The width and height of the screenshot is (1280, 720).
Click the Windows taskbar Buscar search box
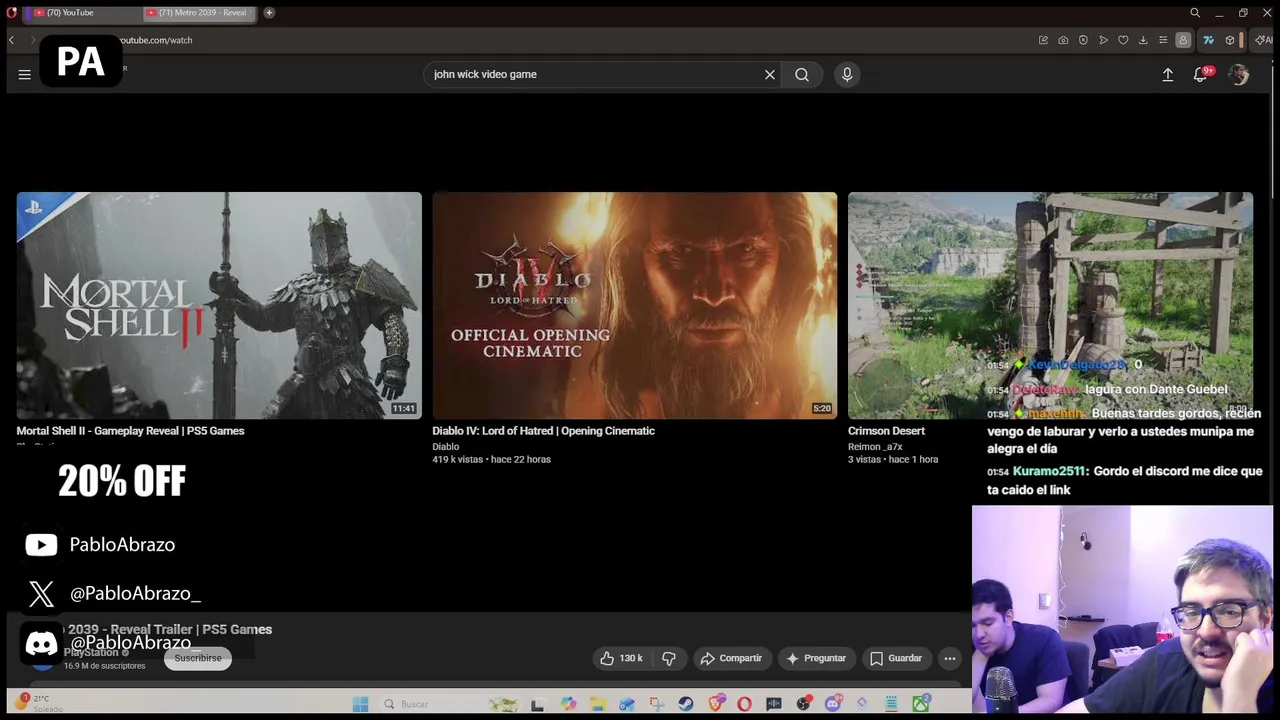click(x=449, y=704)
